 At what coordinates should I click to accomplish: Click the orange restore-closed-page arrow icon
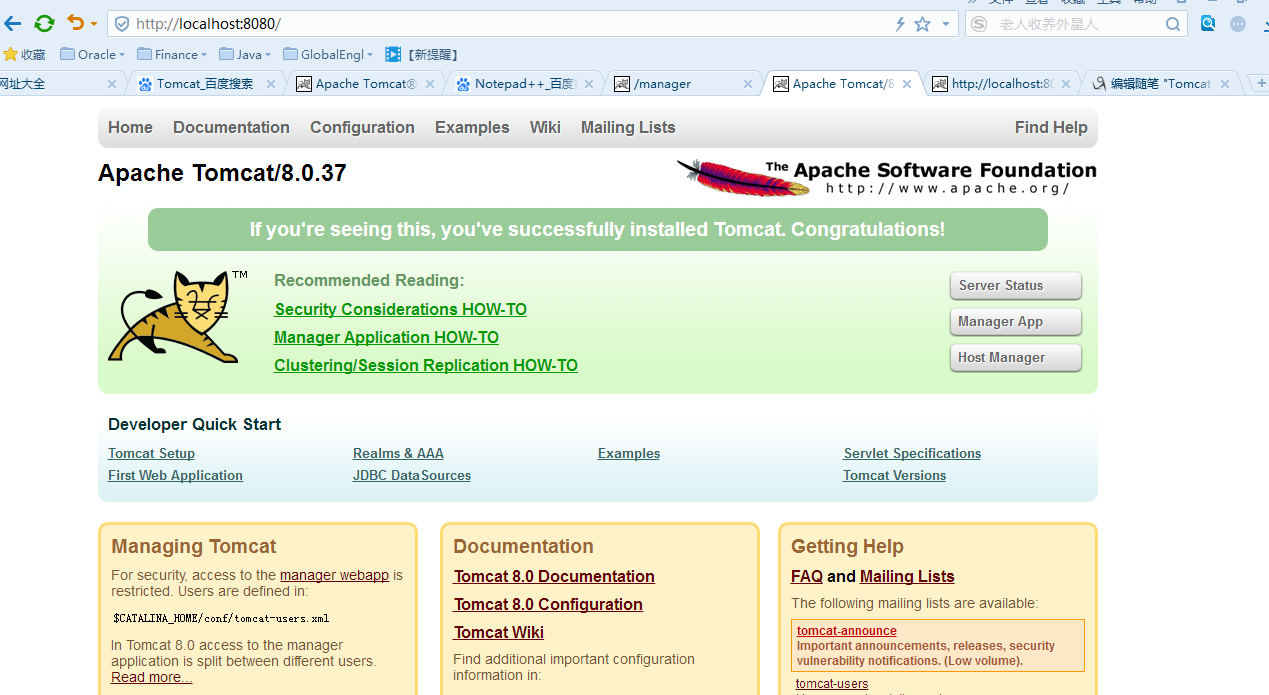click(x=76, y=22)
